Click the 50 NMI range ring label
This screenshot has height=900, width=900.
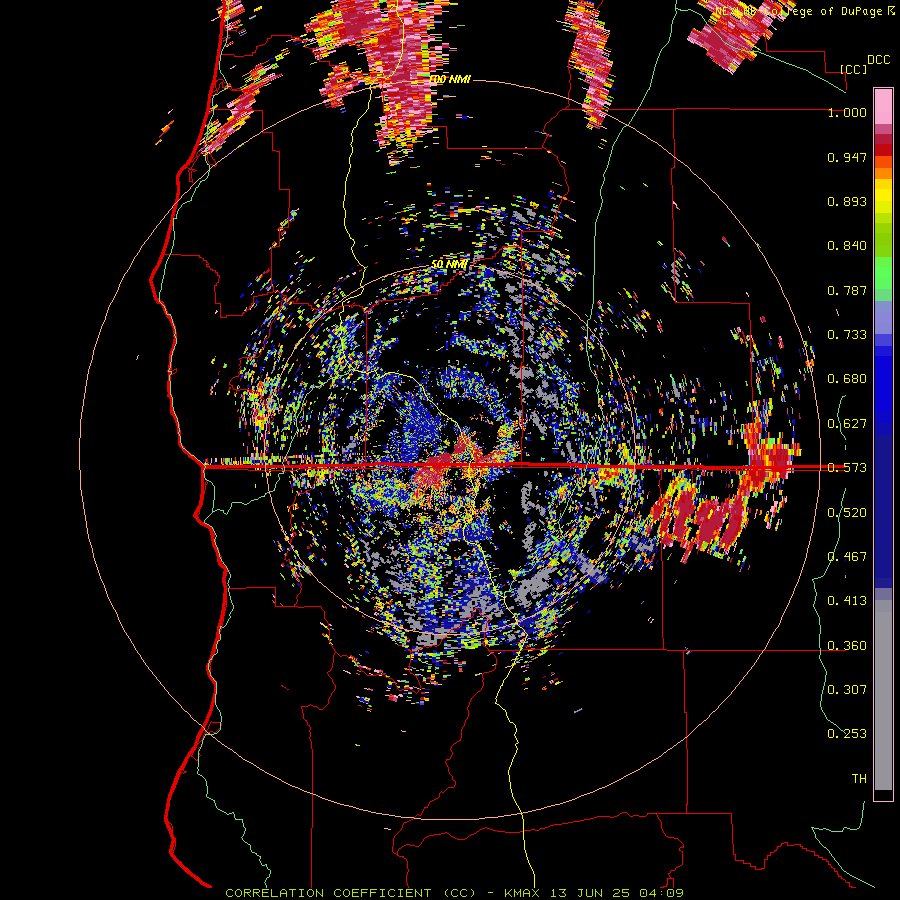pos(449,264)
